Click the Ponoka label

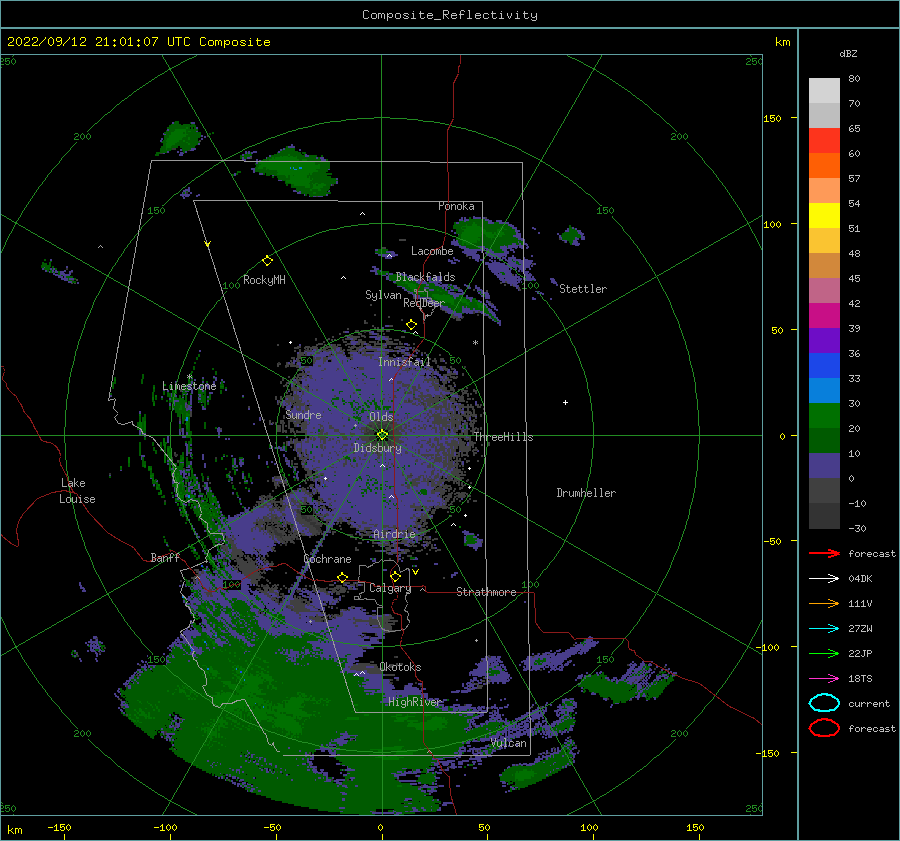coord(456,206)
